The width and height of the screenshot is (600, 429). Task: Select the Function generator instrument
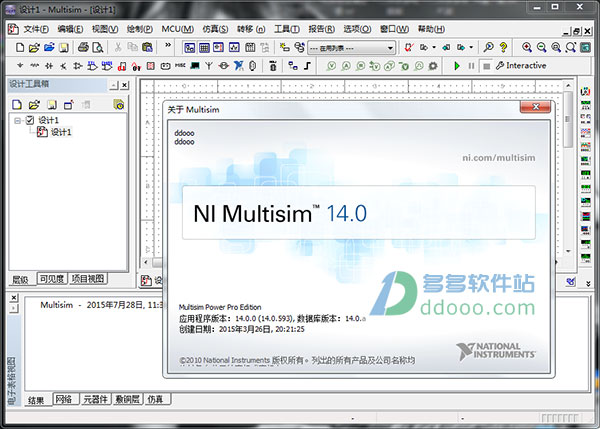pyautogui.click(x=585, y=105)
